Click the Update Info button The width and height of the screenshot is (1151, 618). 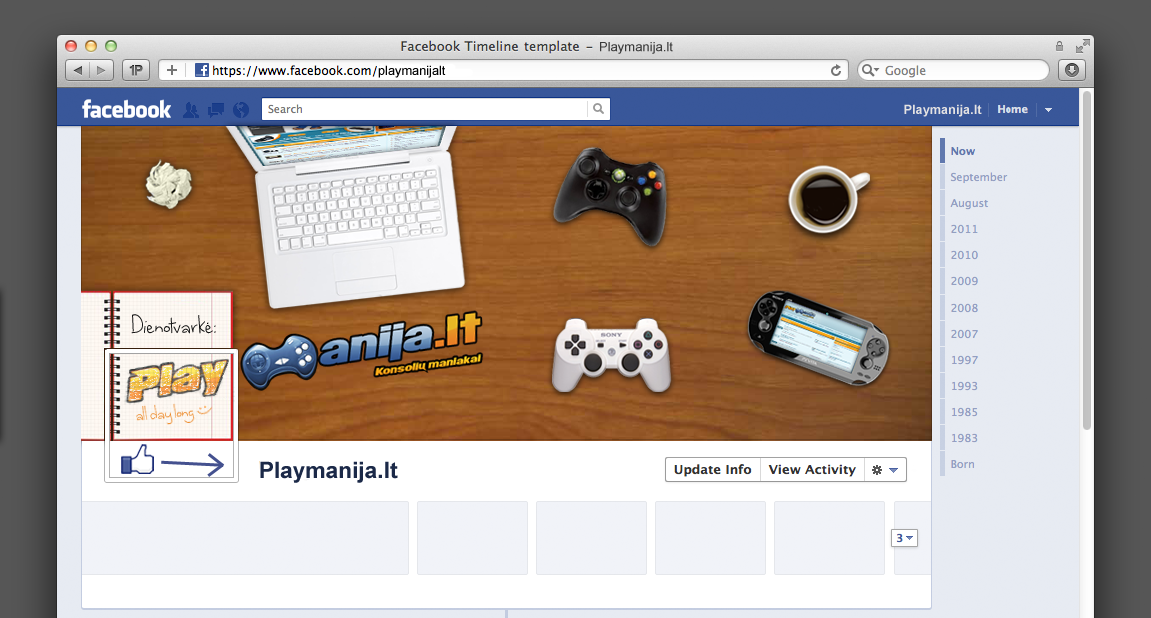pyautogui.click(x=713, y=470)
